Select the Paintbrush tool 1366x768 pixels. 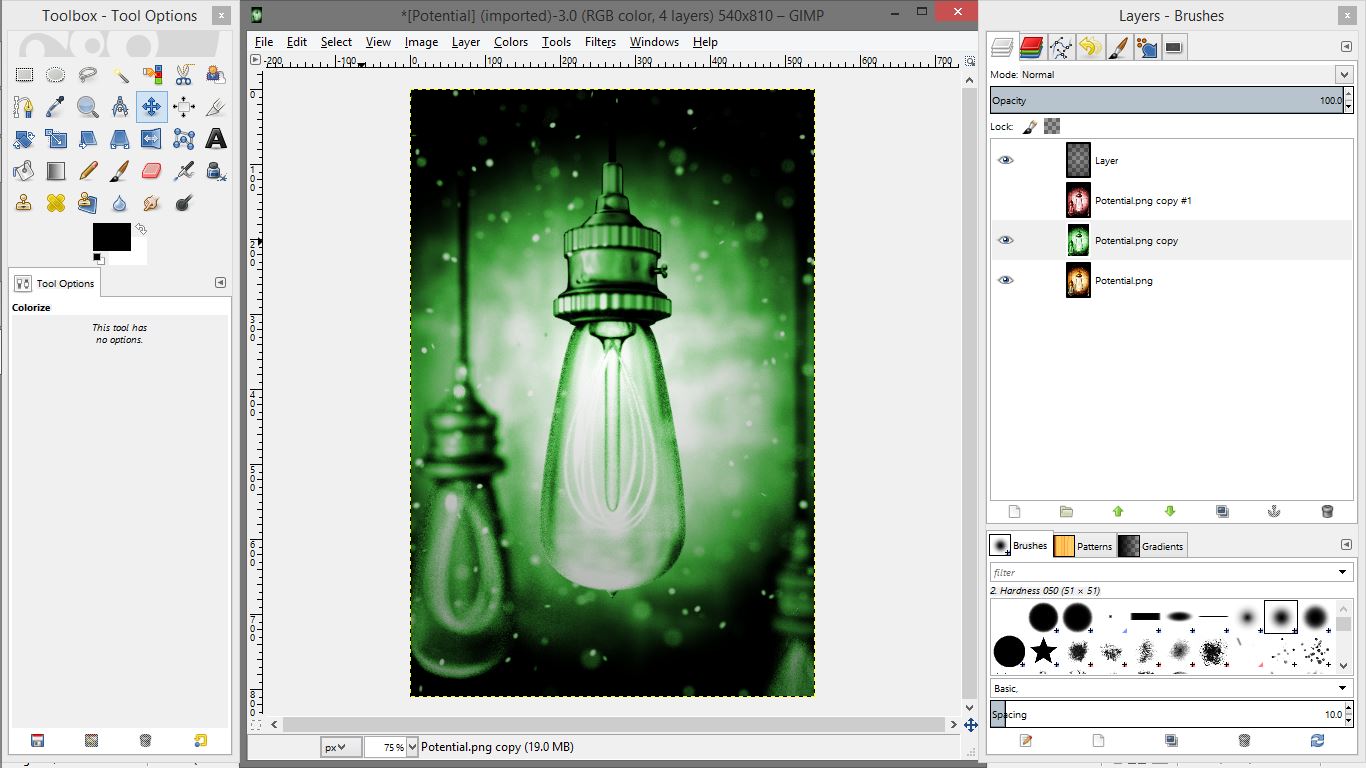click(120, 170)
